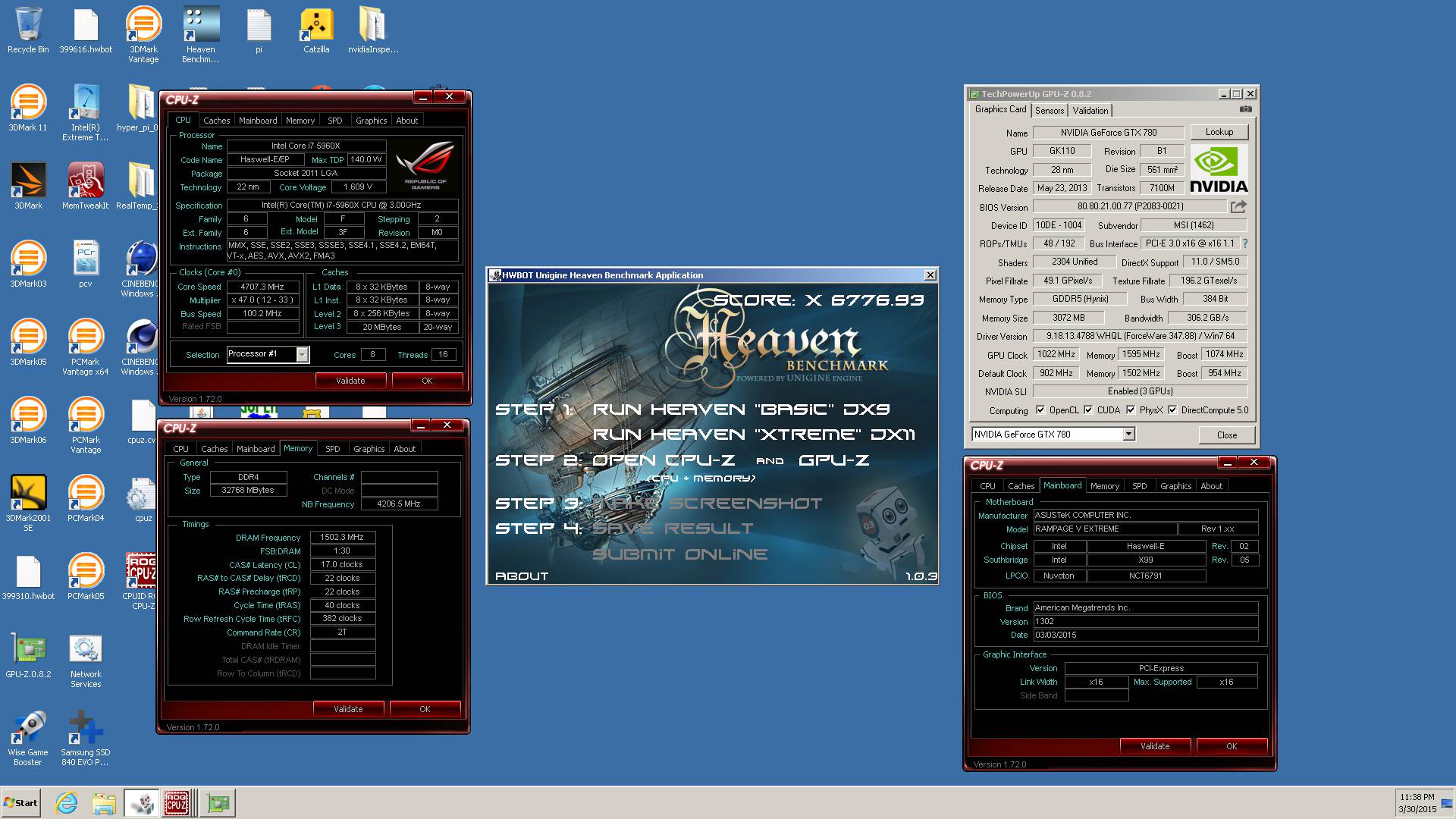The width and height of the screenshot is (1456, 819).
Task: Launch 3DMark 11 shortcut
Action: point(28,108)
